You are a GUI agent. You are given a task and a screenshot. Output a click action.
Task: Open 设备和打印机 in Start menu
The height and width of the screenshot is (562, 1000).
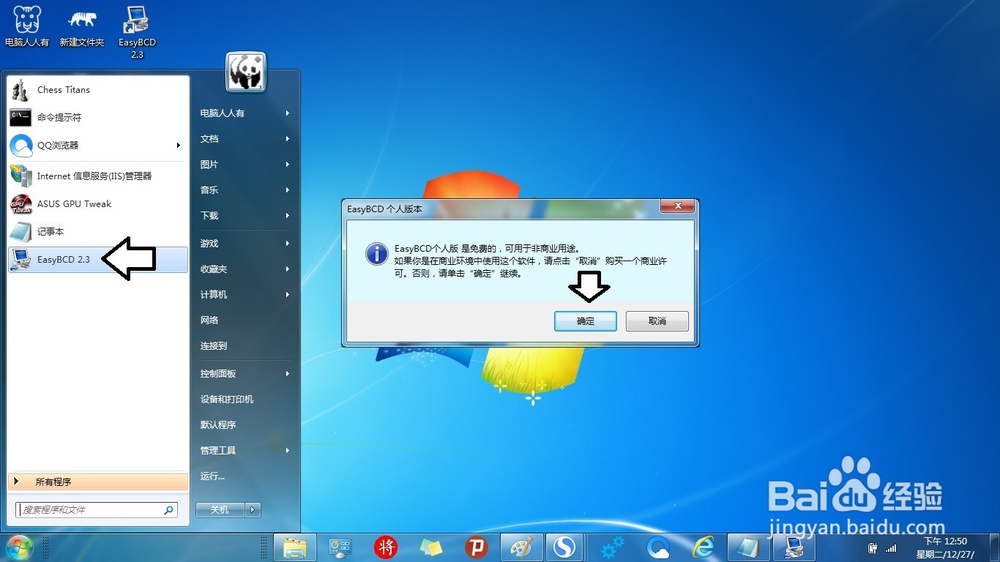click(x=246, y=399)
